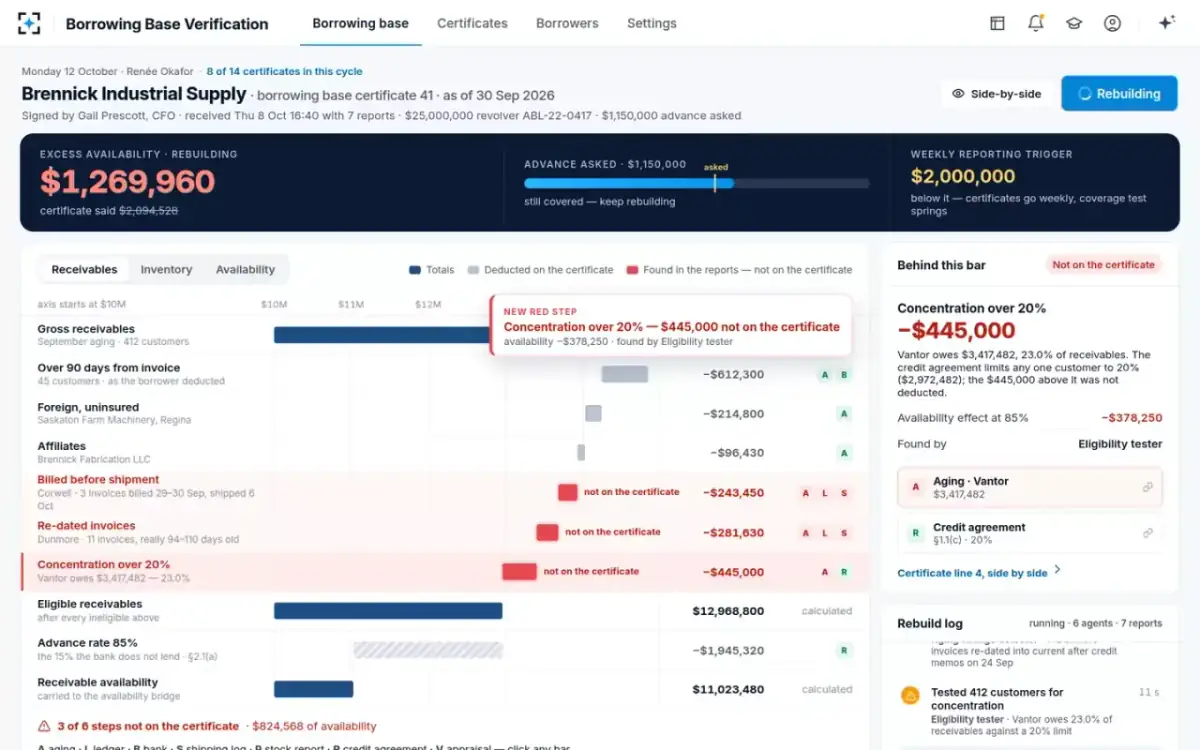The height and width of the screenshot is (750, 1200).
Task: Click the Rebuilding button
Action: [1119, 94]
